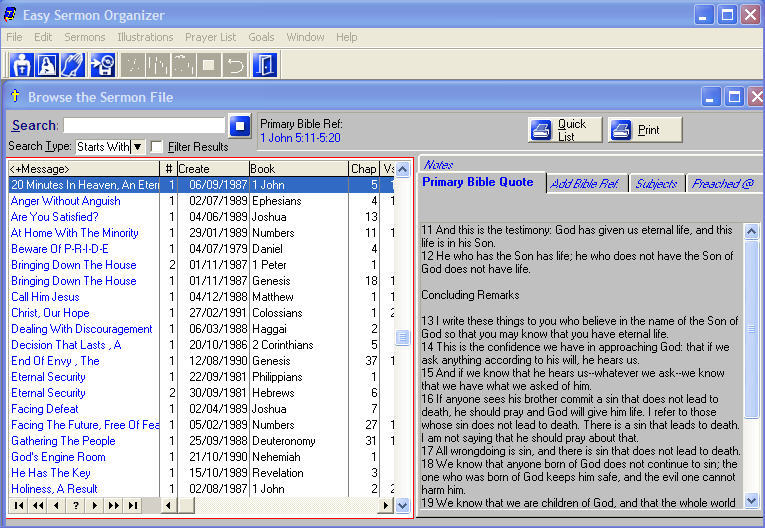Click horizontal scrollbar right arrow in sermon list
The height and width of the screenshot is (528, 765).
point(386,506)
